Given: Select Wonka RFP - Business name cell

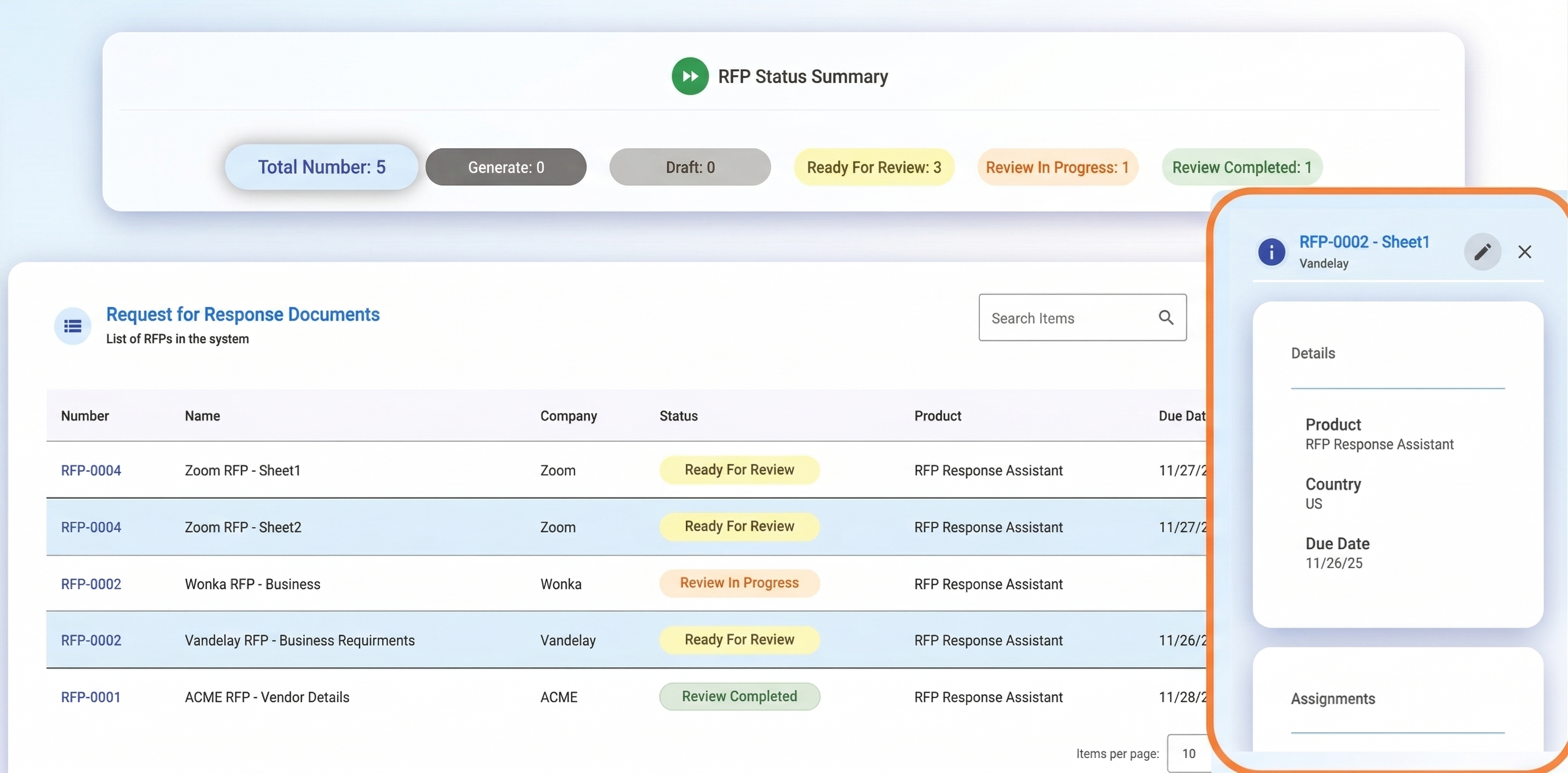Looking at the screenshot, I should tap(253, 584).
